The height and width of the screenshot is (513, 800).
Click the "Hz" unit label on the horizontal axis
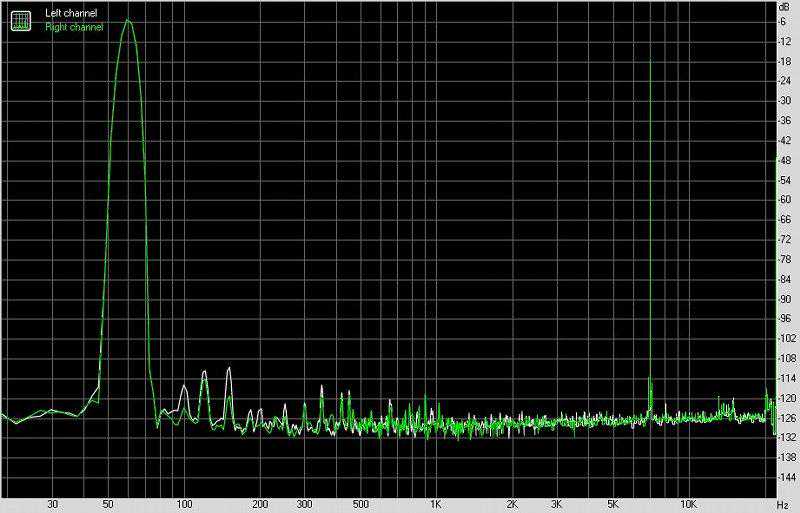[783, 505]
